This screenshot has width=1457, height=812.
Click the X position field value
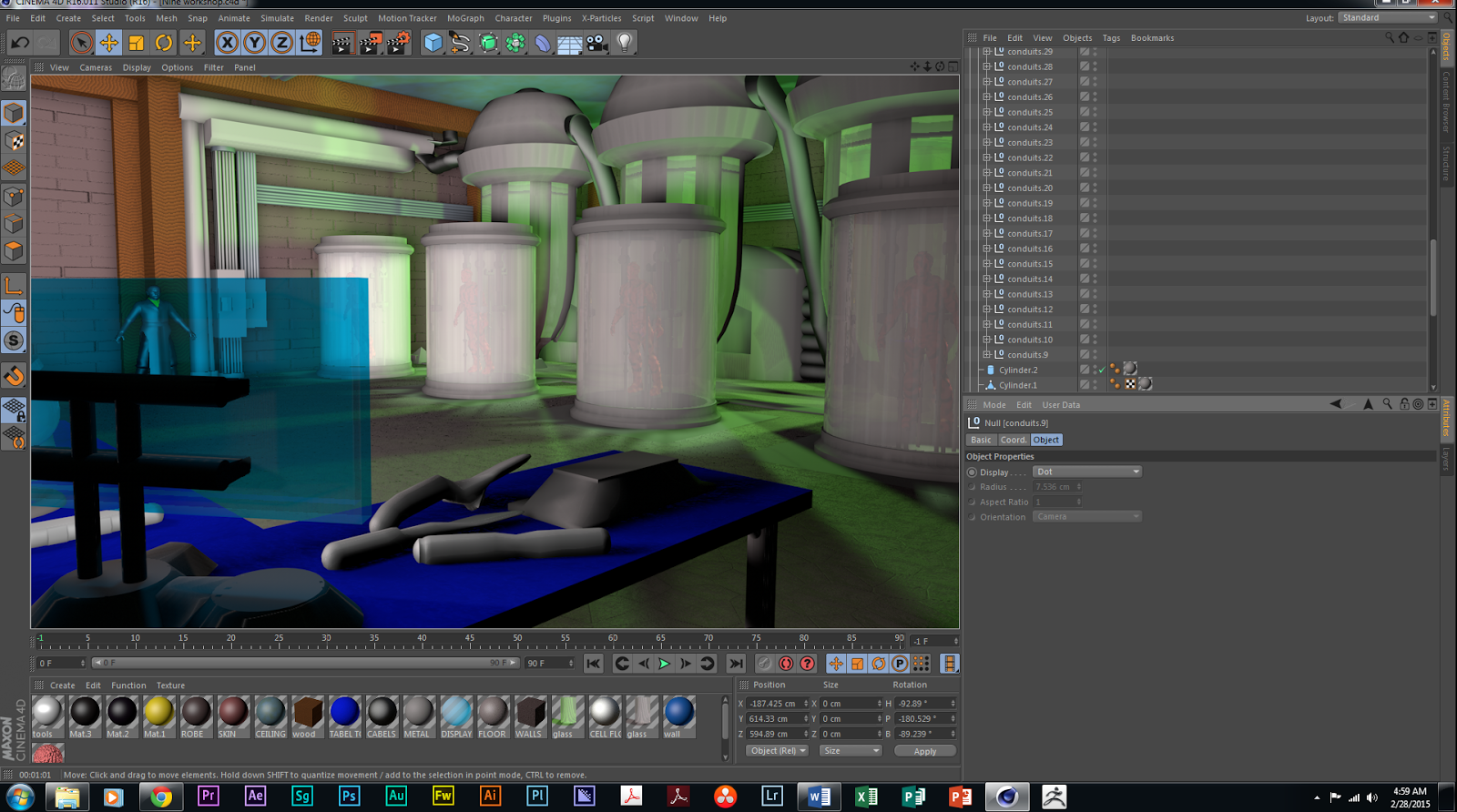772,704
